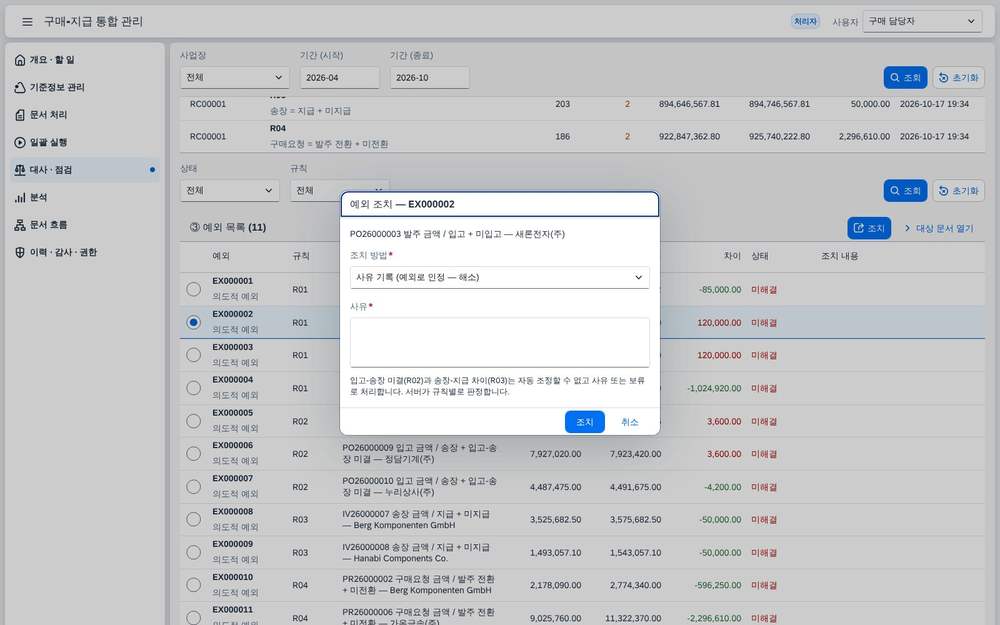Open the hamburger navigation menu
This screenshot has height=625, width=1000.
(x=27, y=22)
